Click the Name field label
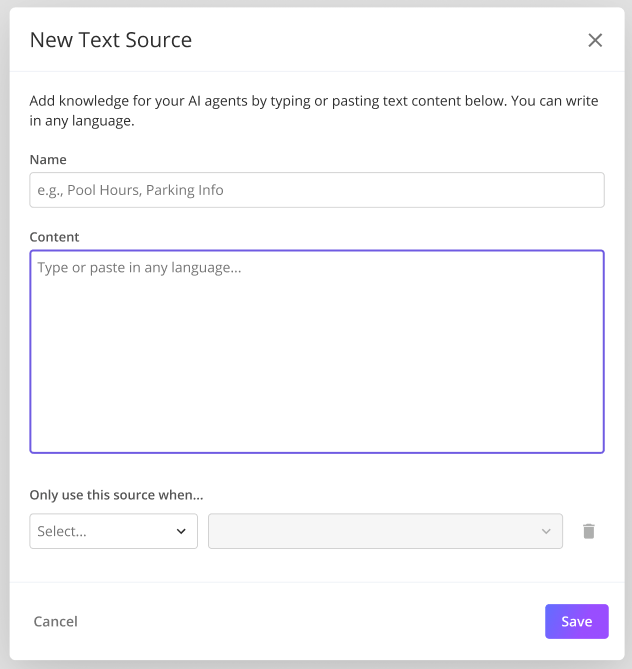The height and width of the screenshot is (669, 632). [x=48, y=159]
